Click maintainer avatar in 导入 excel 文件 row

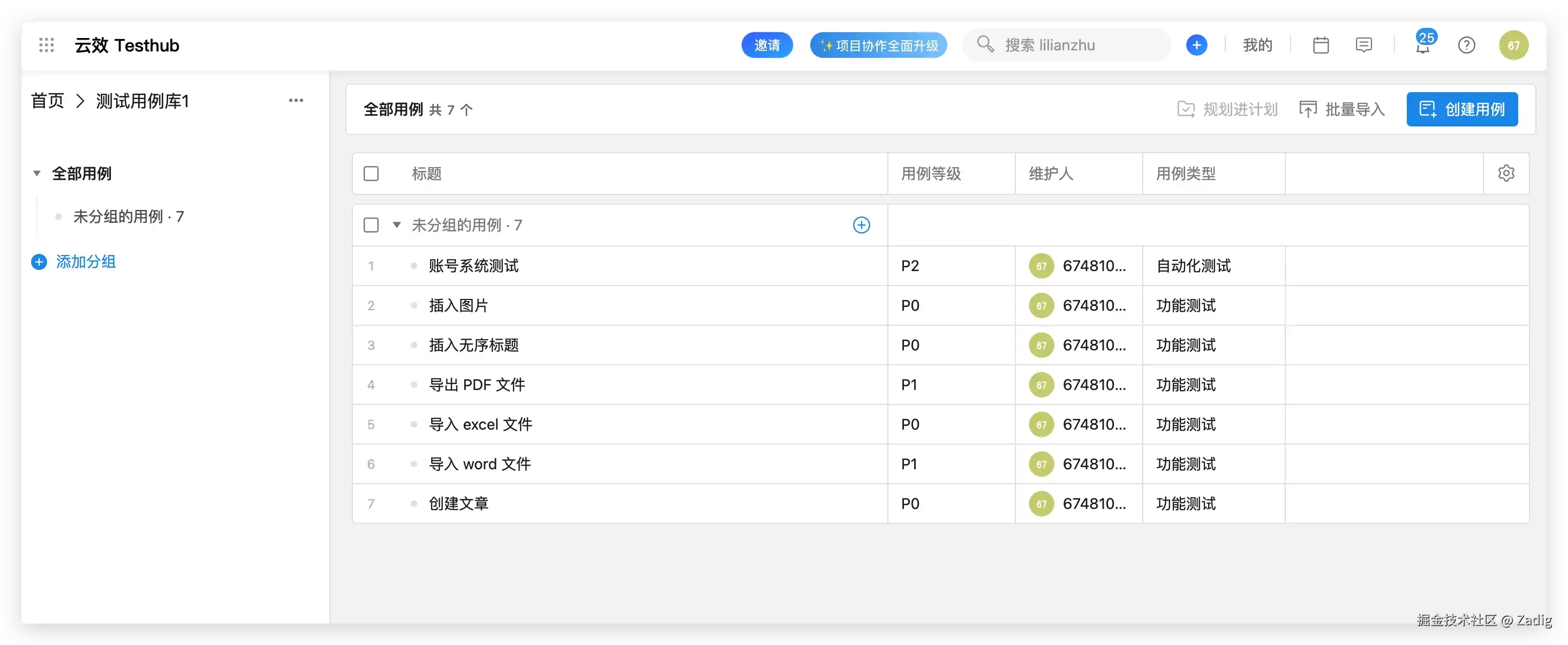point(1041,424)
